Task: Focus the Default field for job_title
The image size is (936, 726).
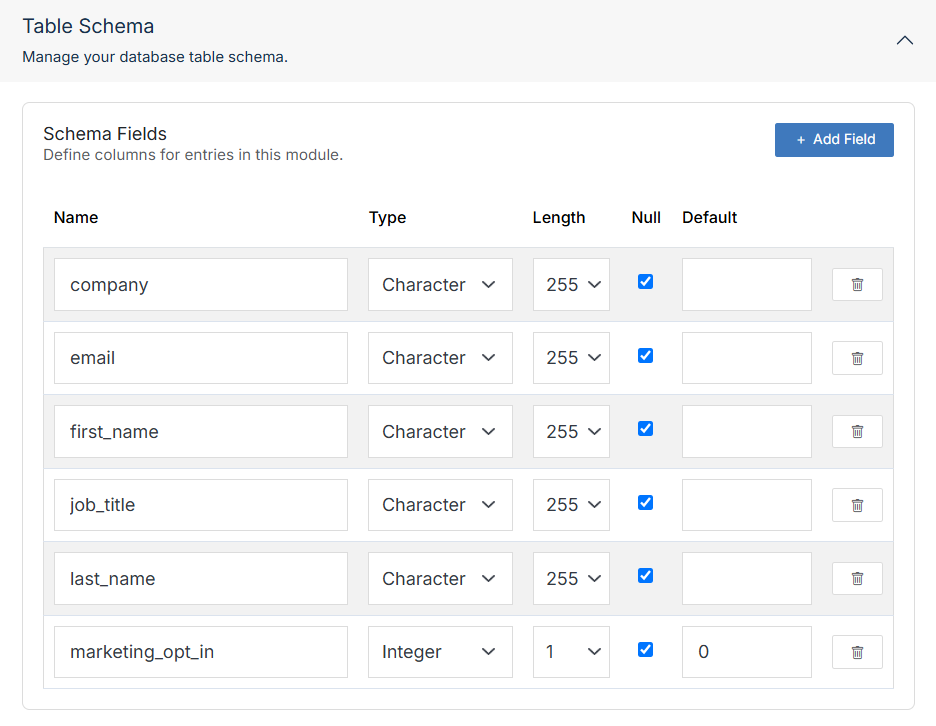Action: pyautogui.click(x=747, y=505)
